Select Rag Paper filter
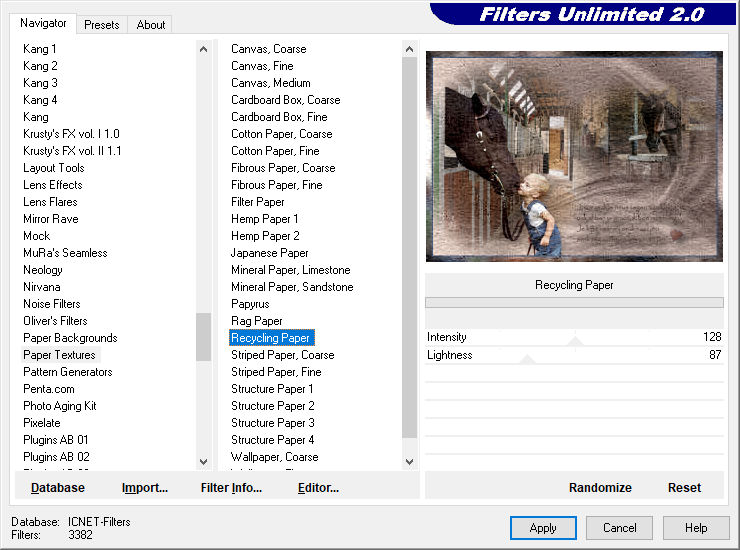This screenshot has width=740, height=550. [257, 321]
